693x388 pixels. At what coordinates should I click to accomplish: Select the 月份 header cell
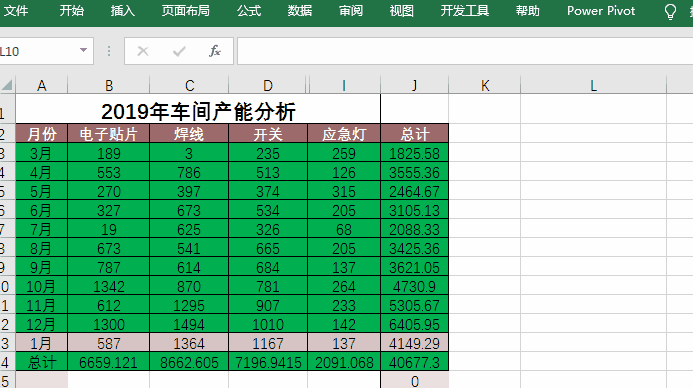click(42, 133)
